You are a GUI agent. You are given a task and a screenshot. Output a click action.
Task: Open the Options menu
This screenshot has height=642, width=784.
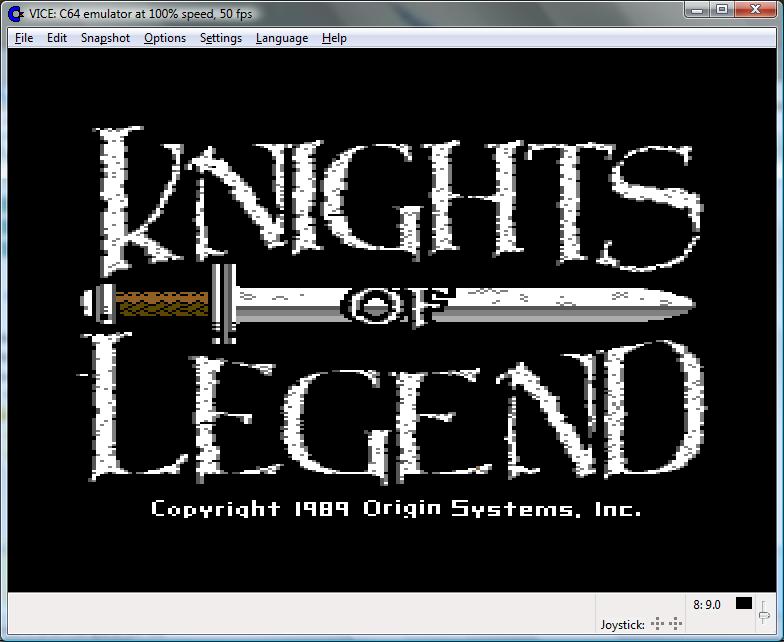[x=164, y=38]
